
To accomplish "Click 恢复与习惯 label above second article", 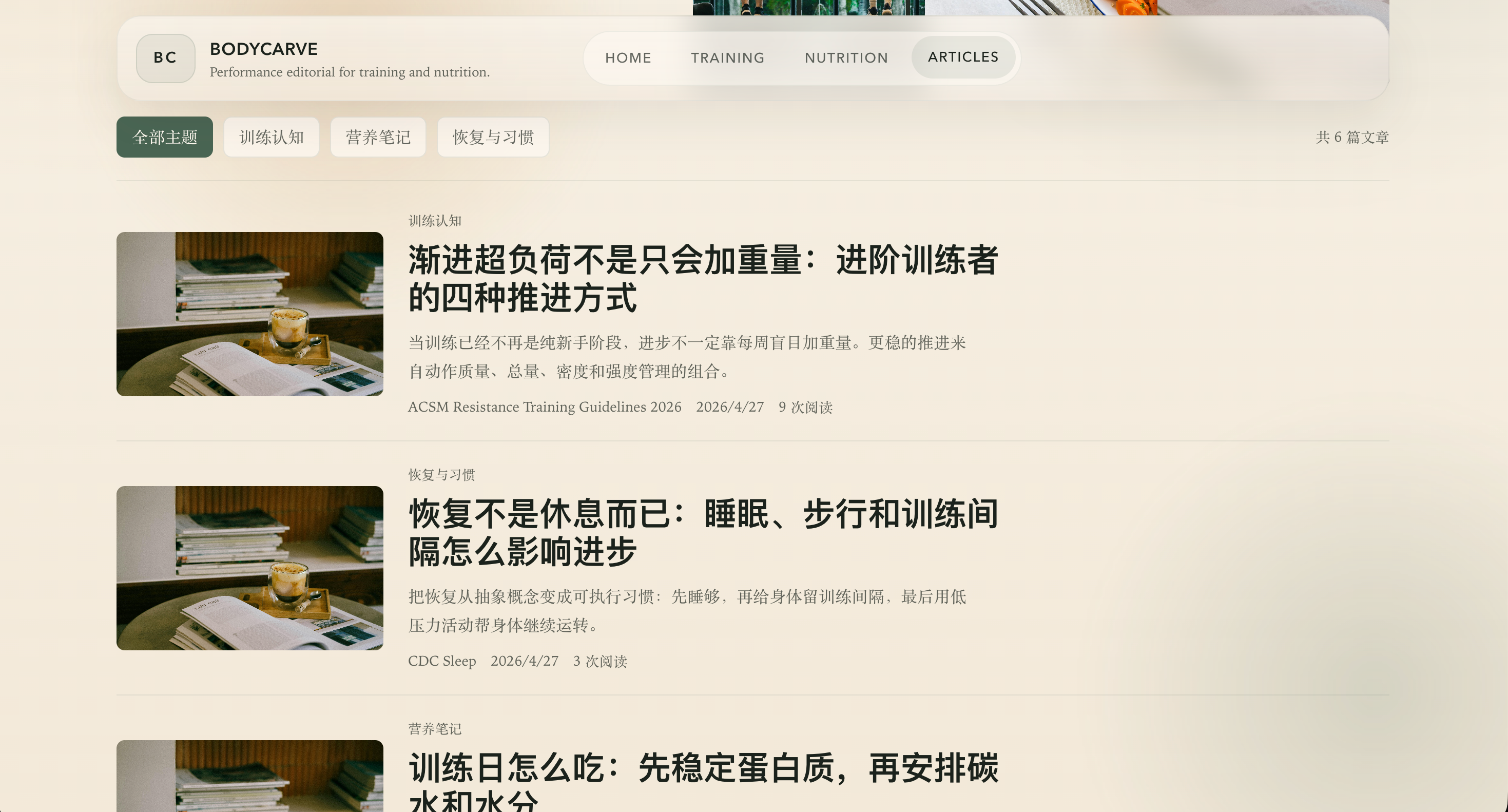I will tap(441, 475).
